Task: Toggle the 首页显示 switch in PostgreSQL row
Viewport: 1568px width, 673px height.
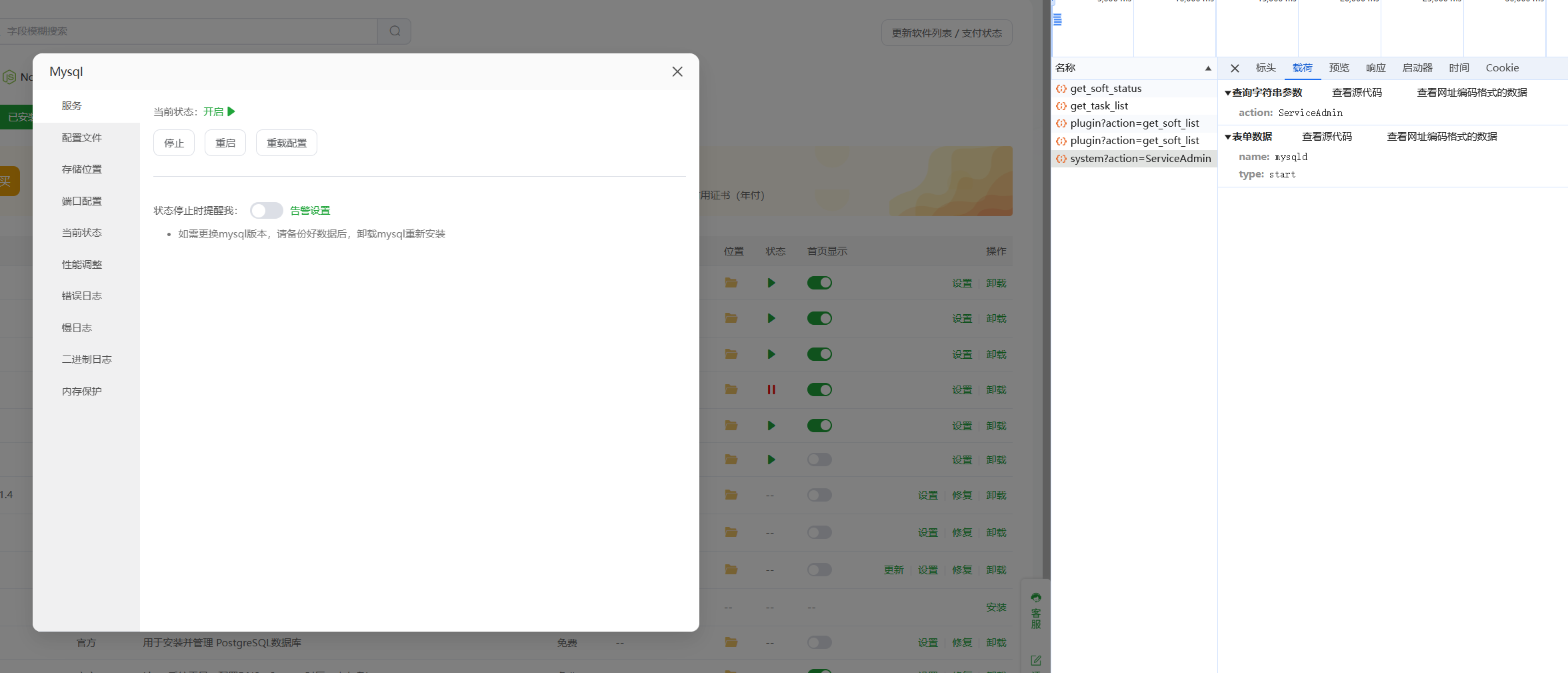Action: click(819, 642)
